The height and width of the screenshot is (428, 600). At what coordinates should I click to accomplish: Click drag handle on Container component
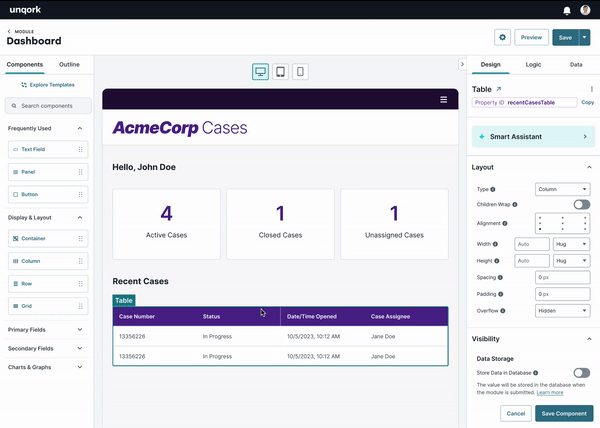click(80, 239)
